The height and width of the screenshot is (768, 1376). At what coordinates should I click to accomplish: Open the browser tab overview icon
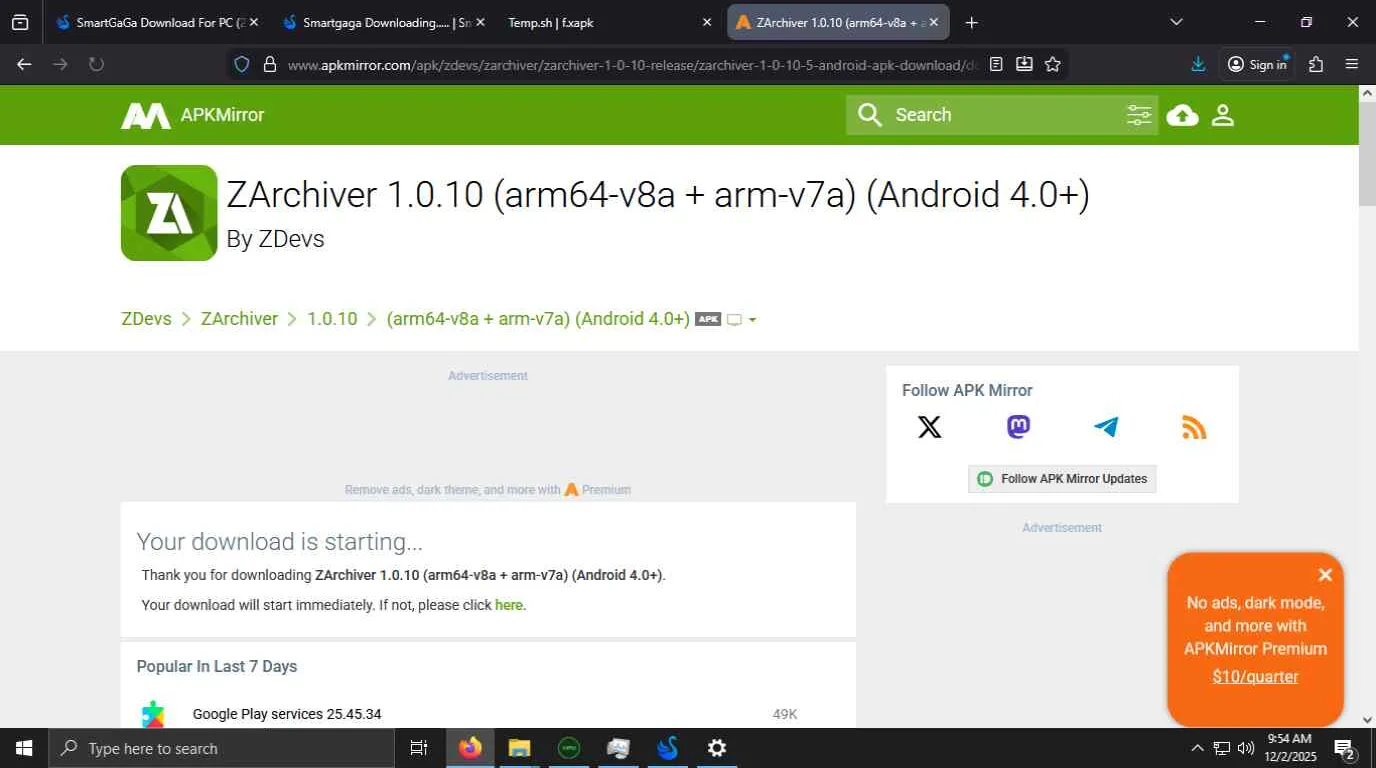pyautogui.click(x=20, y=22)
